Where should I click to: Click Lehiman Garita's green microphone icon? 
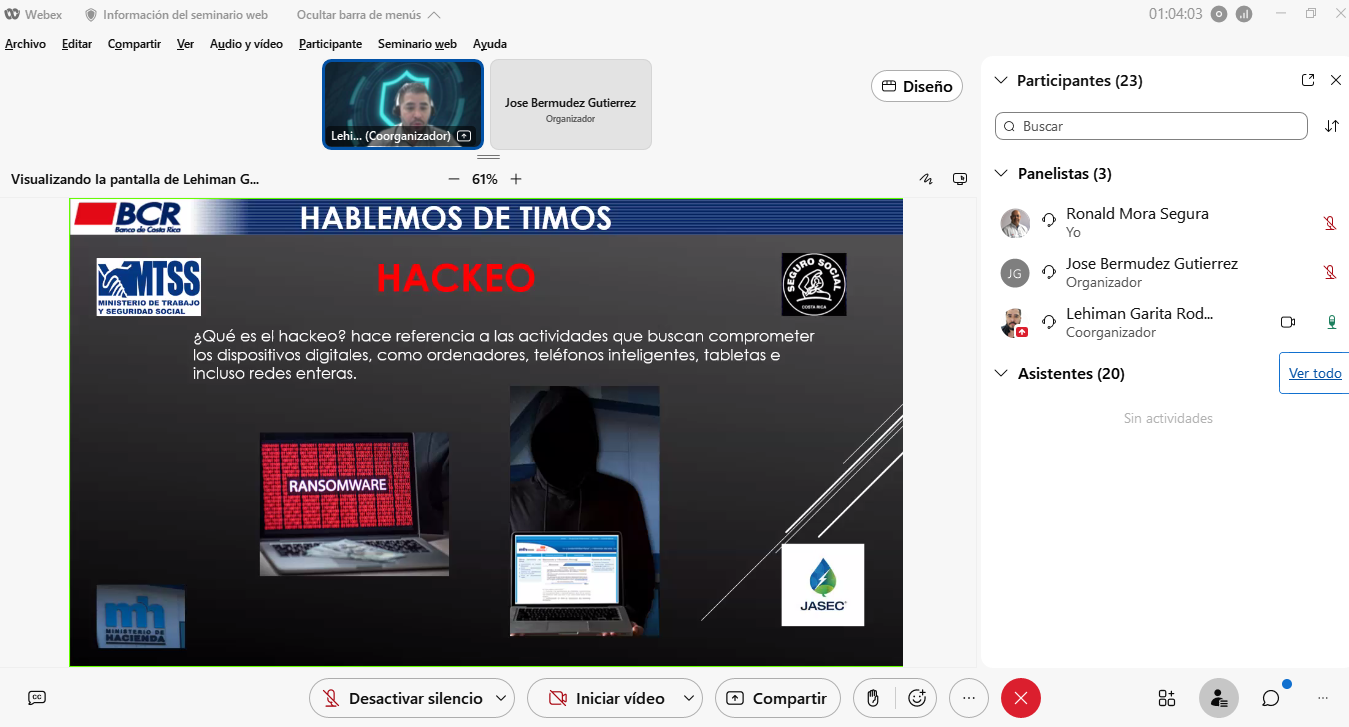point(1331,322)
